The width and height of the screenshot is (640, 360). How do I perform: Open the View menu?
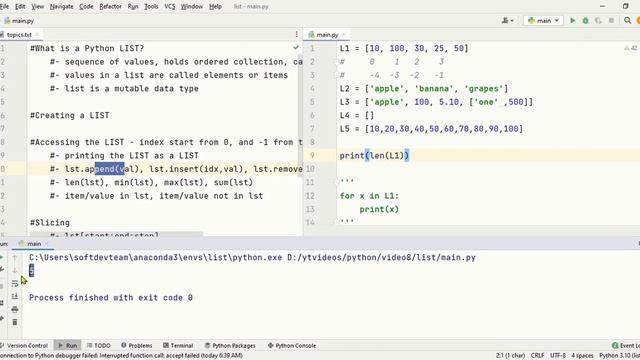click(x=38, y=7)
